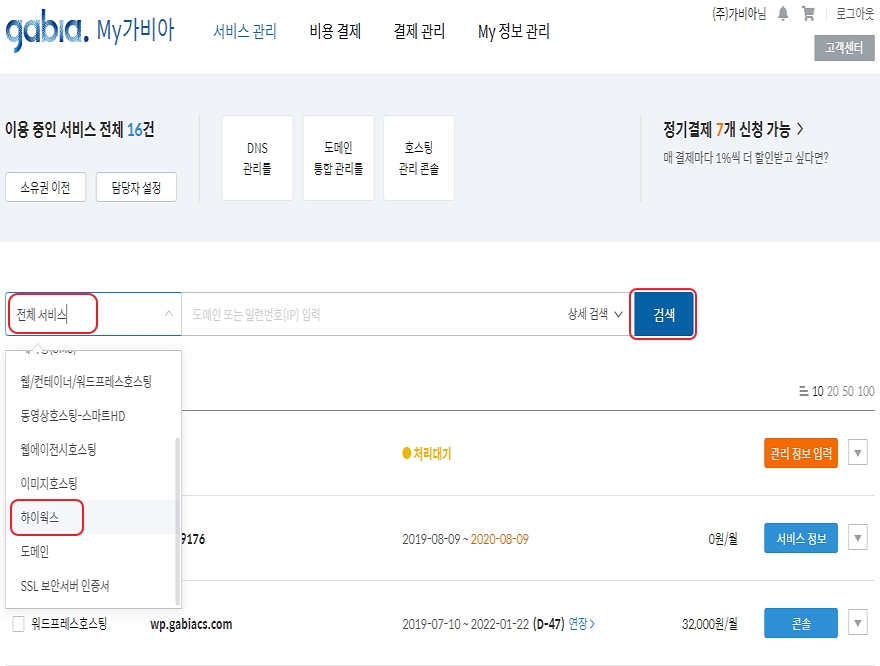Open dropdown arrow next to 관리 정보 입력
880x666 pixels.
(857, 453)
